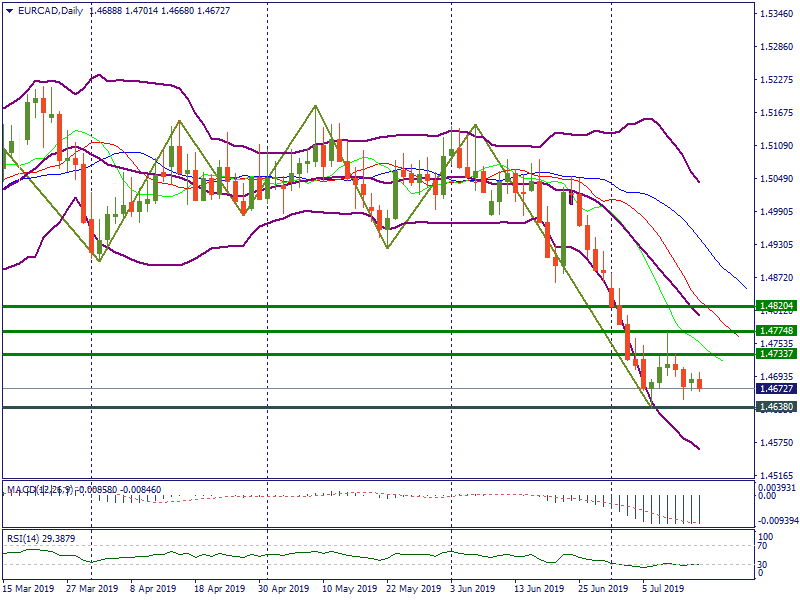Select the 1.47748 price level tag
Image resolution: width=800 pixels, height=600 pixels.
tap(776, 331)
